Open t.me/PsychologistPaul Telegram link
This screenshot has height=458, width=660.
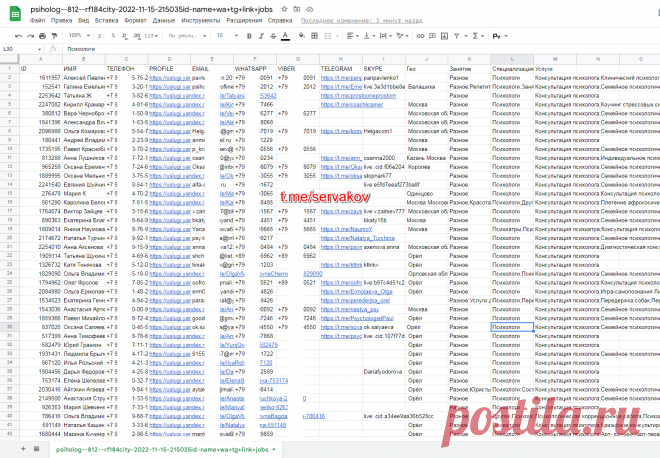pyautogui.click(x=357, y=318)
